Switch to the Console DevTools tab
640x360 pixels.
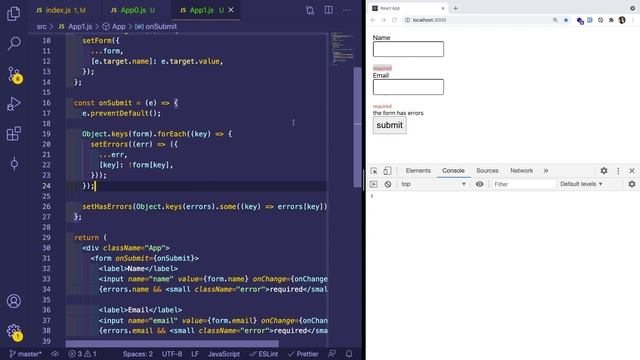click(453, 171)
